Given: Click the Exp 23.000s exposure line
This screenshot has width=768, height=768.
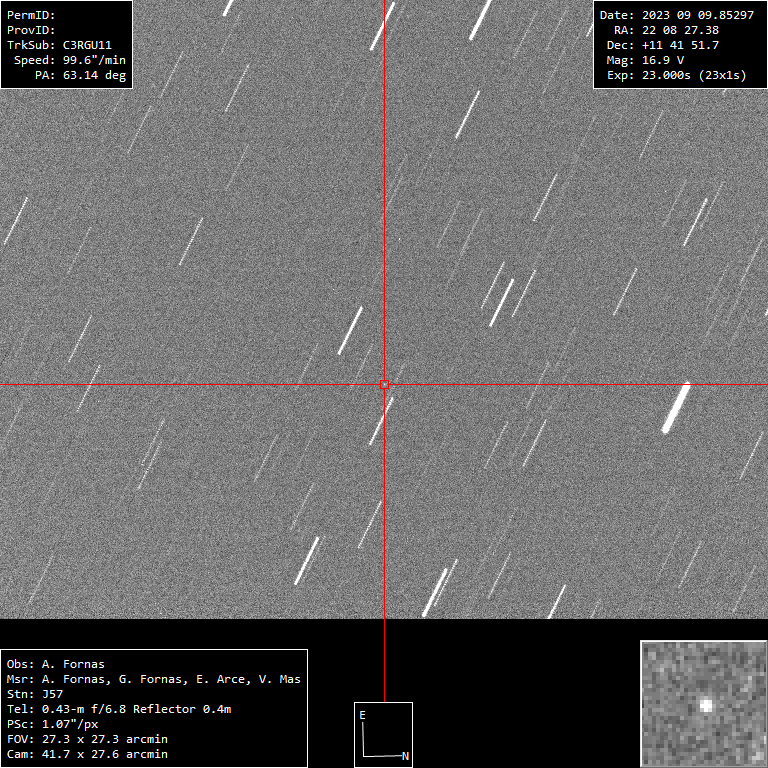Looking at the screenshot, I should point(676,75).
